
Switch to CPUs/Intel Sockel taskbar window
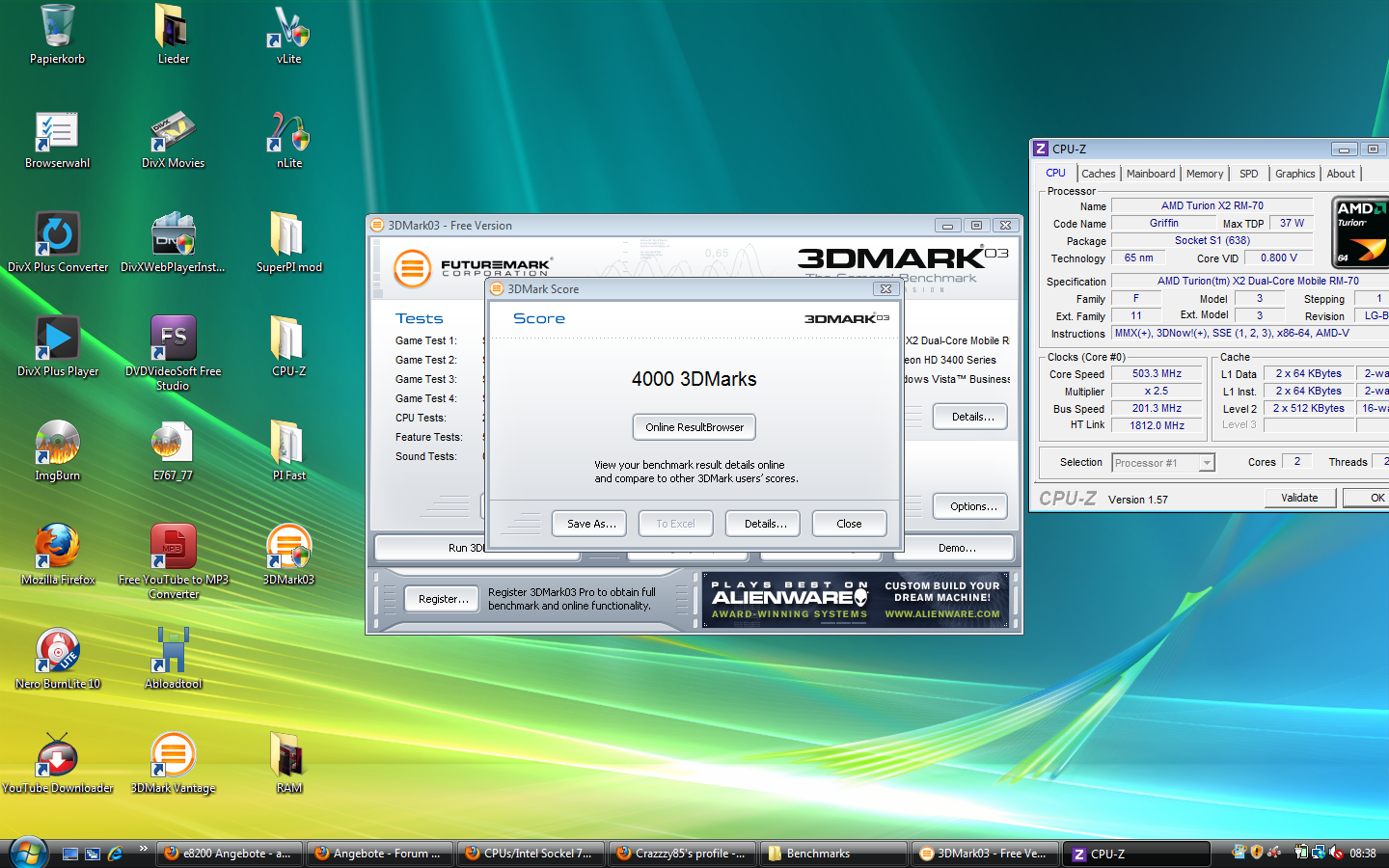tap(531, 854)
